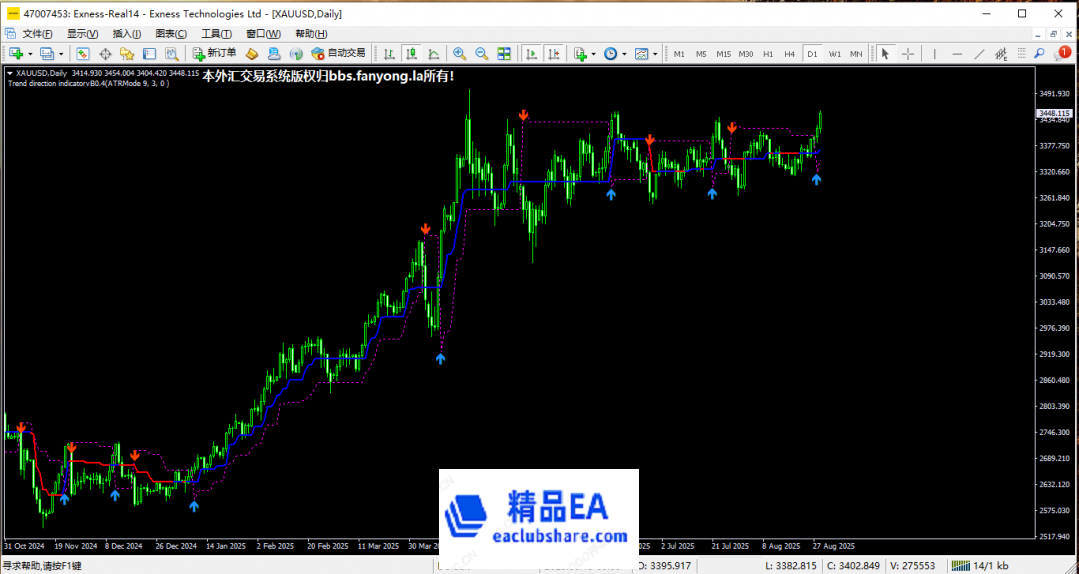This screenshot has height=574, width=1079.
Task: Select the M15 timeframe
Action: [723, 54]
